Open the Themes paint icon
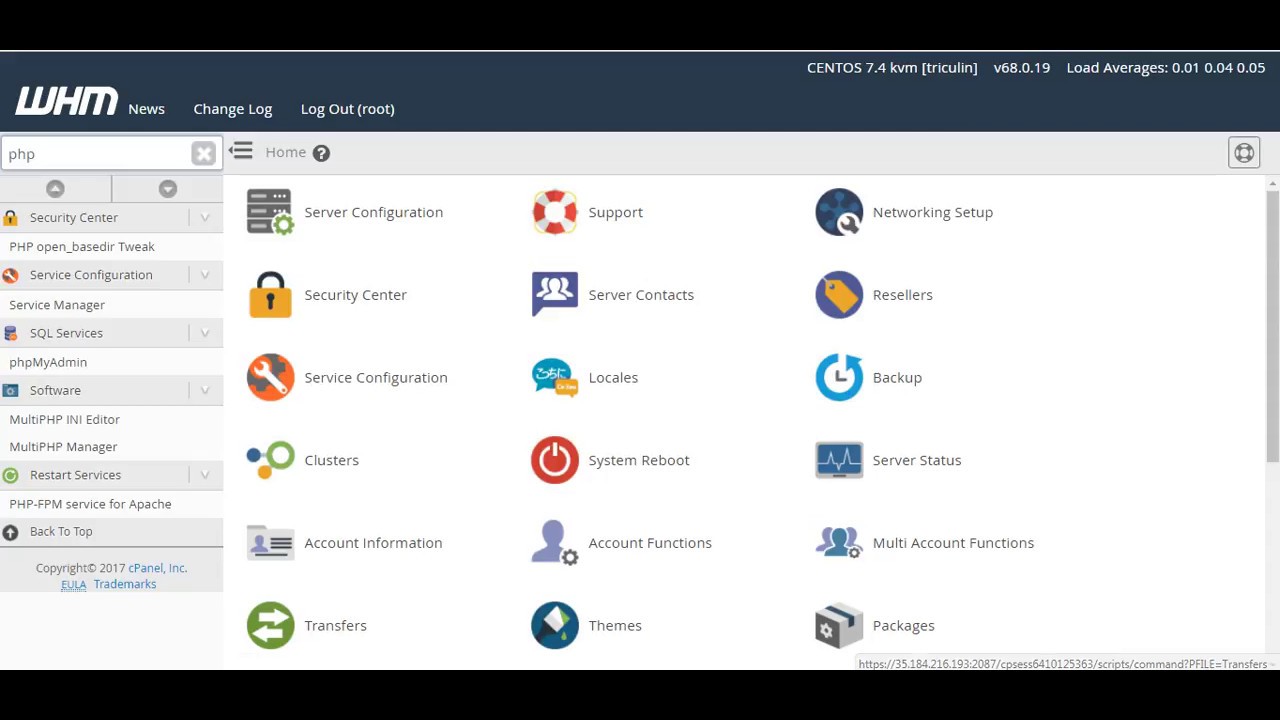 click(555, 625)
